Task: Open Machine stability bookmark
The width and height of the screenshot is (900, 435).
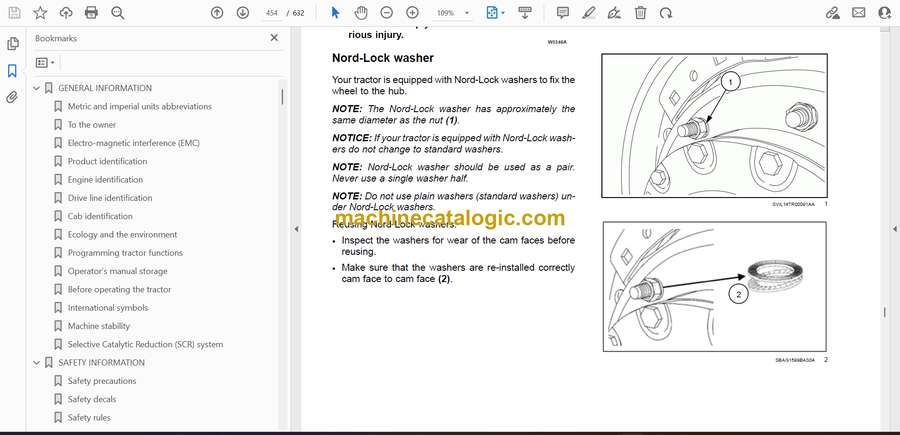Action: [99, 326]
